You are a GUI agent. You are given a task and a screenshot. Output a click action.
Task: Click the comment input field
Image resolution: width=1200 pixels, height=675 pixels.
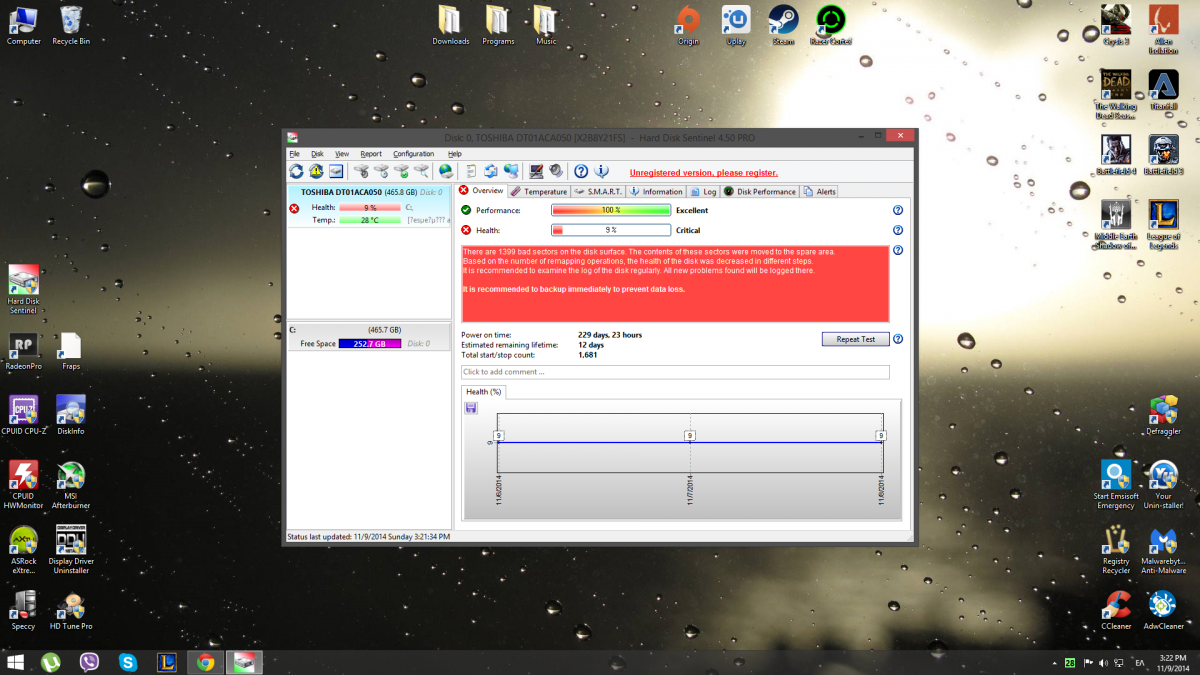click(675, 372)
